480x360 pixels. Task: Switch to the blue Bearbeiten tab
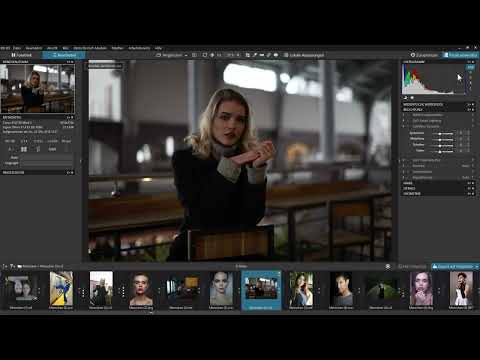tap(64, 55)
